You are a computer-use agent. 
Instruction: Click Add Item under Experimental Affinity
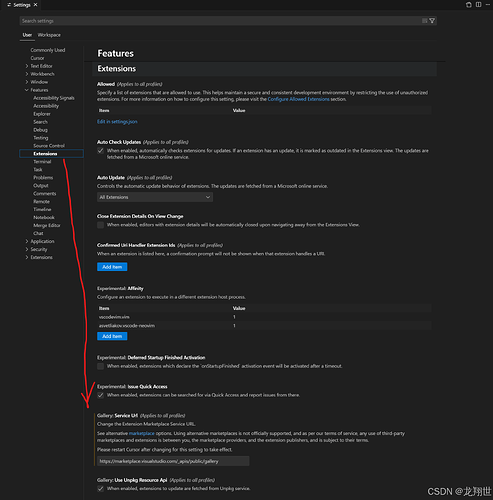[112, 336]
